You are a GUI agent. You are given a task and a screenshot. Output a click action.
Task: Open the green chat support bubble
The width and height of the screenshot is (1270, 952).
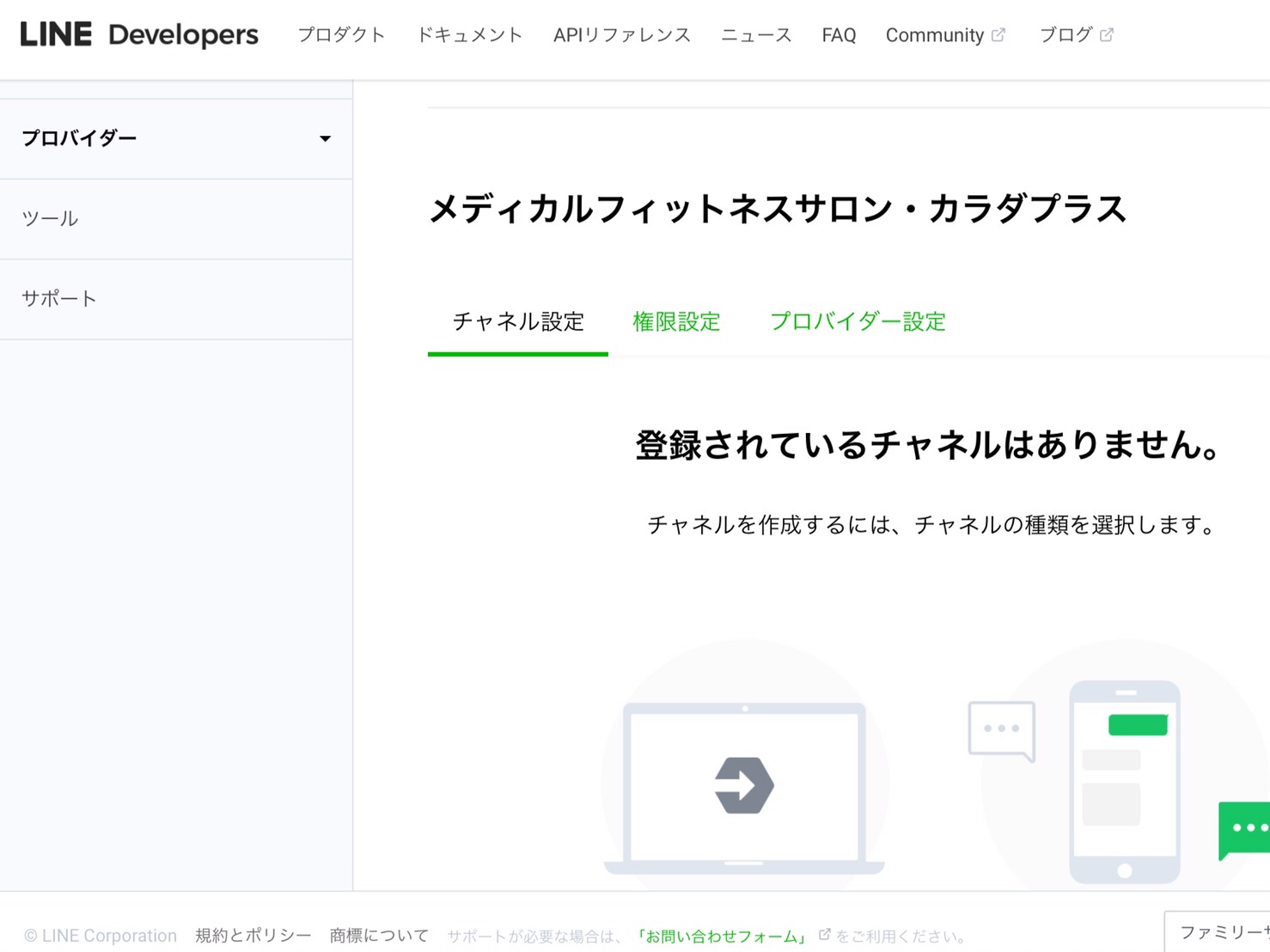pos(1244,830)
